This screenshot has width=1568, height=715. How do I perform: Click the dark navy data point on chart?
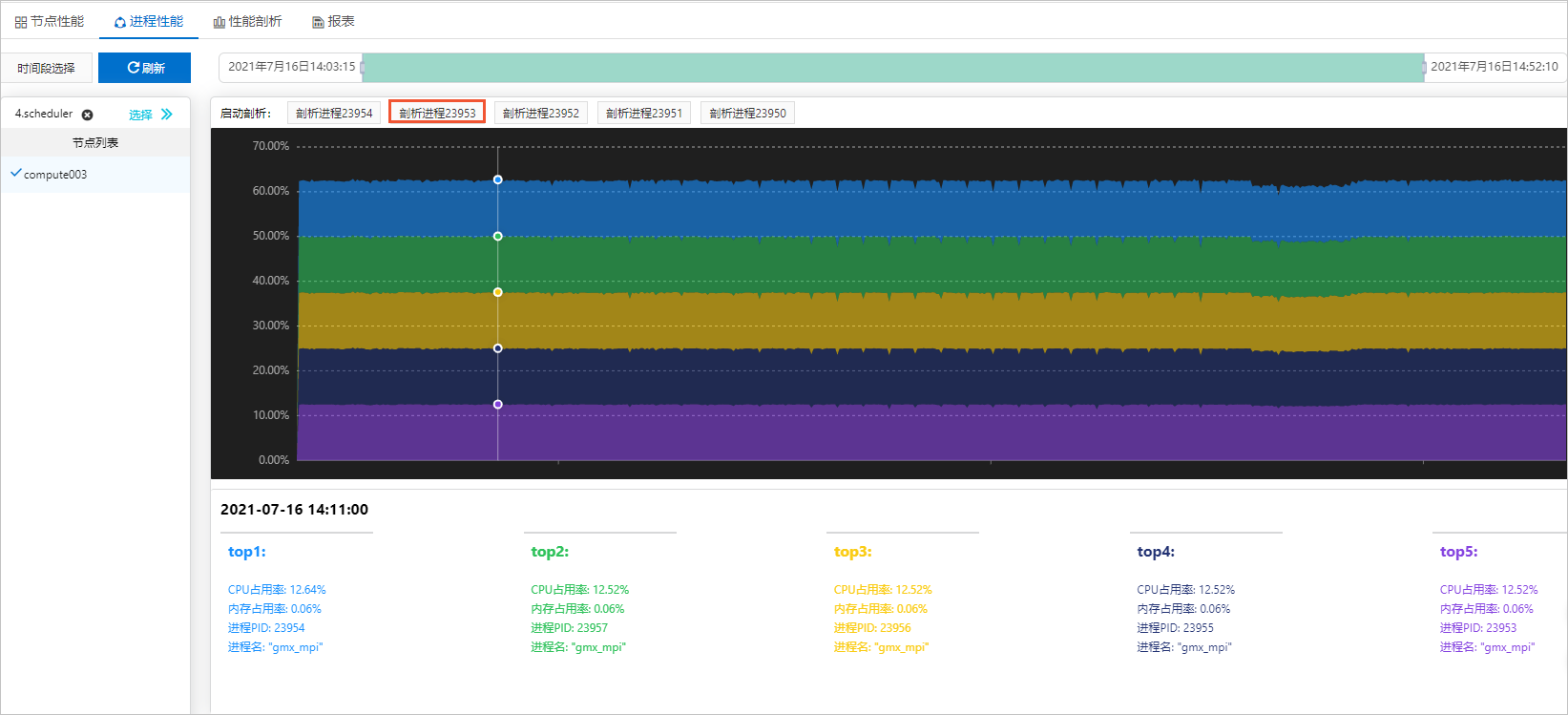pos(497,348)
